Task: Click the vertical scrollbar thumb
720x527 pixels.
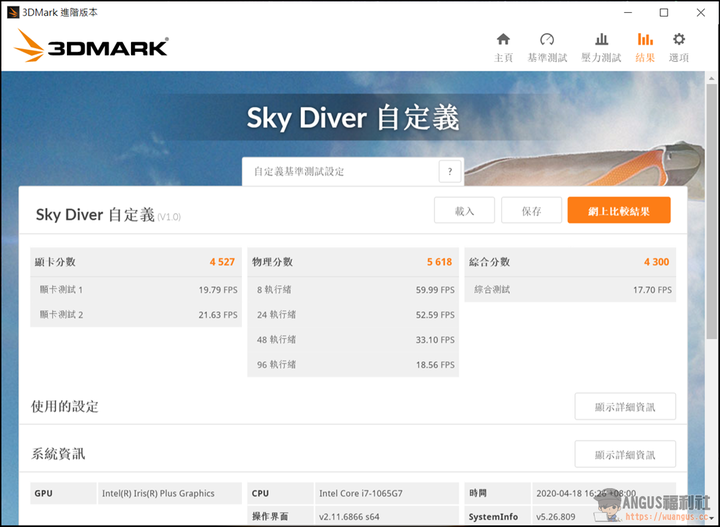Action: pos(712,211)
